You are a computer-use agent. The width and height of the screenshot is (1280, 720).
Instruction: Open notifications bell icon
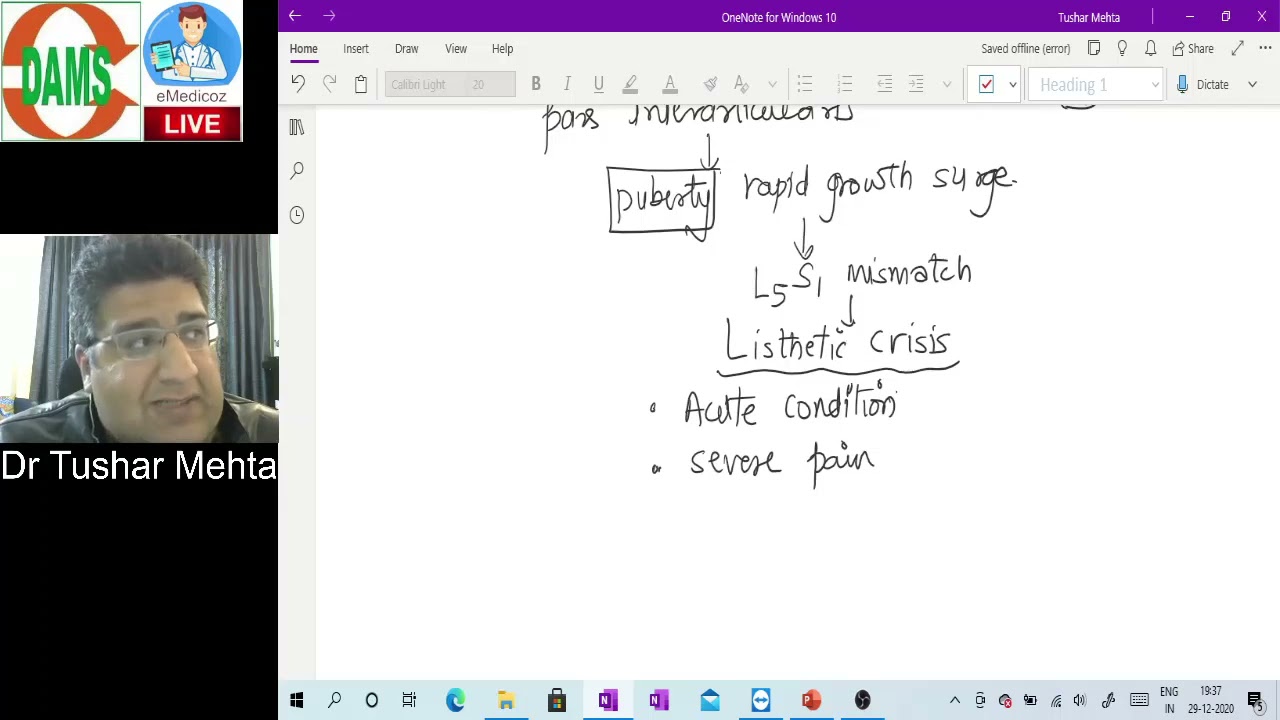click(x=1151, y=48)
